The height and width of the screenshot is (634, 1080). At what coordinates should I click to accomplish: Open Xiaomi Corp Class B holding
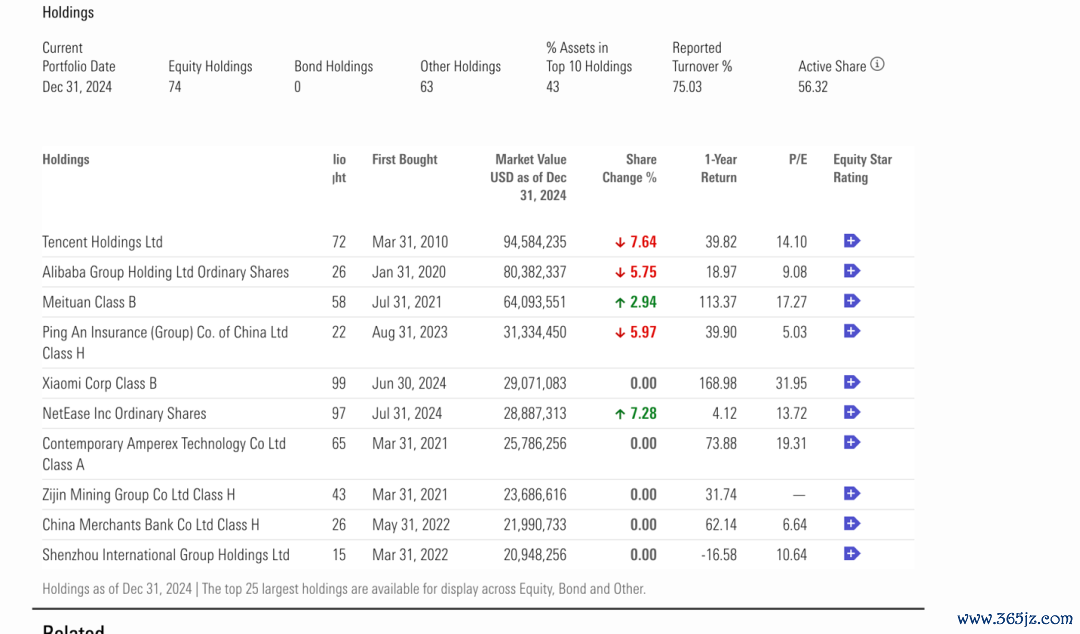point(99,383)
